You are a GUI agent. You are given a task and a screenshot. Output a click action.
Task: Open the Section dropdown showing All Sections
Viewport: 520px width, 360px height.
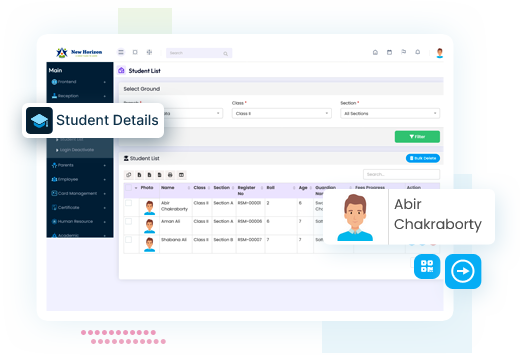[x=390, y=114]
